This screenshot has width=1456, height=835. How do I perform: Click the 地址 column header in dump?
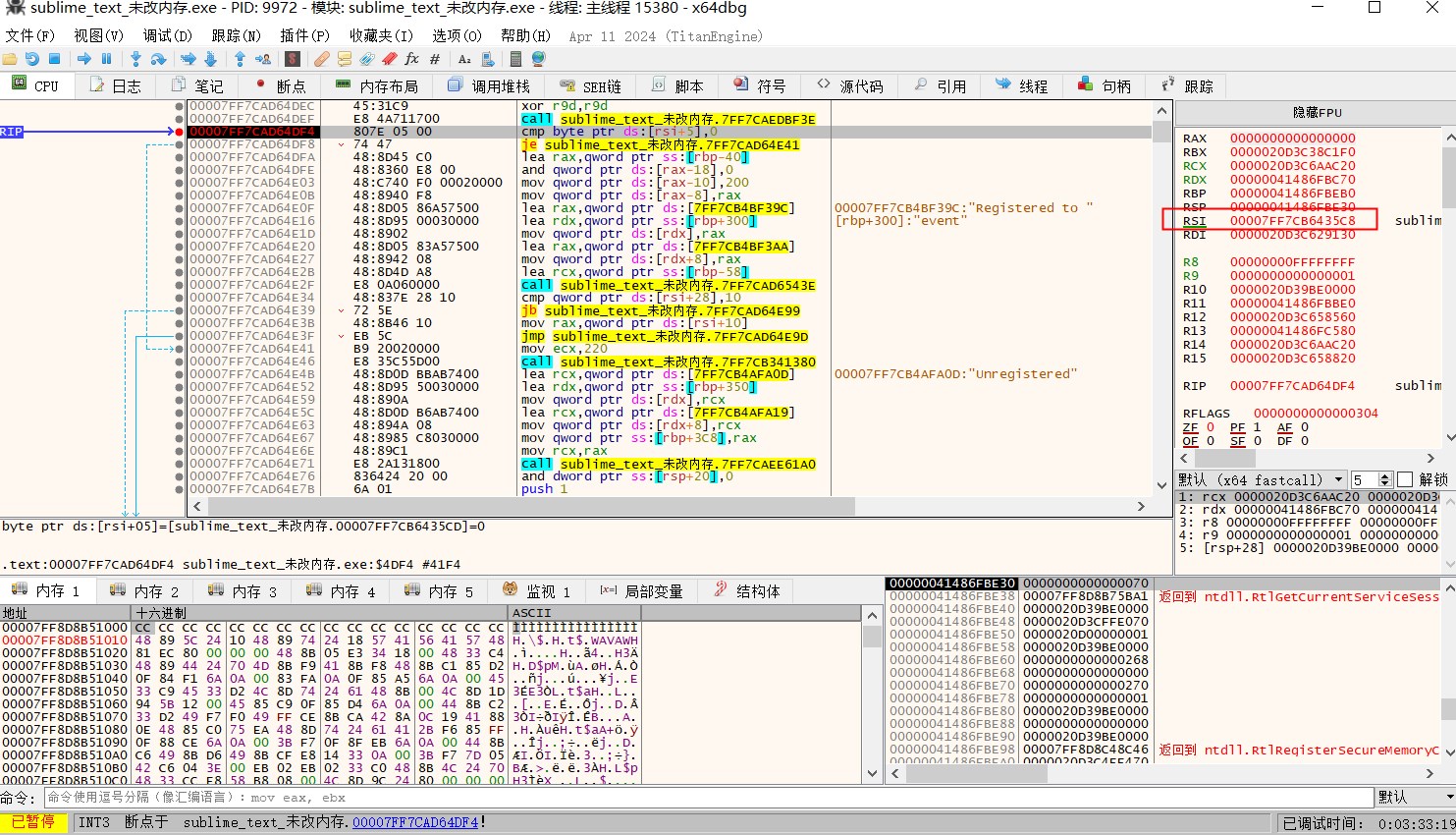pyautogui.click(x=67, y=613)
